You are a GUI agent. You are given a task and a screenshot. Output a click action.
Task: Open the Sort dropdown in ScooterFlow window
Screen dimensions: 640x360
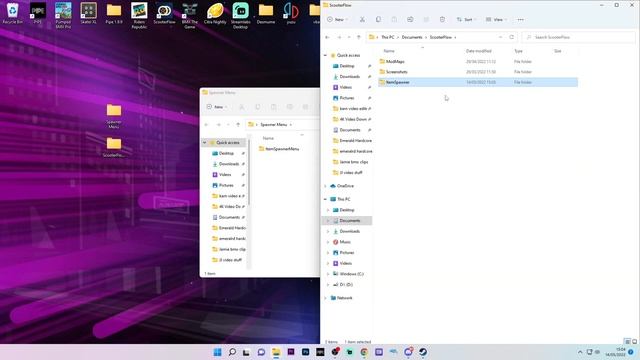[467, 20]
